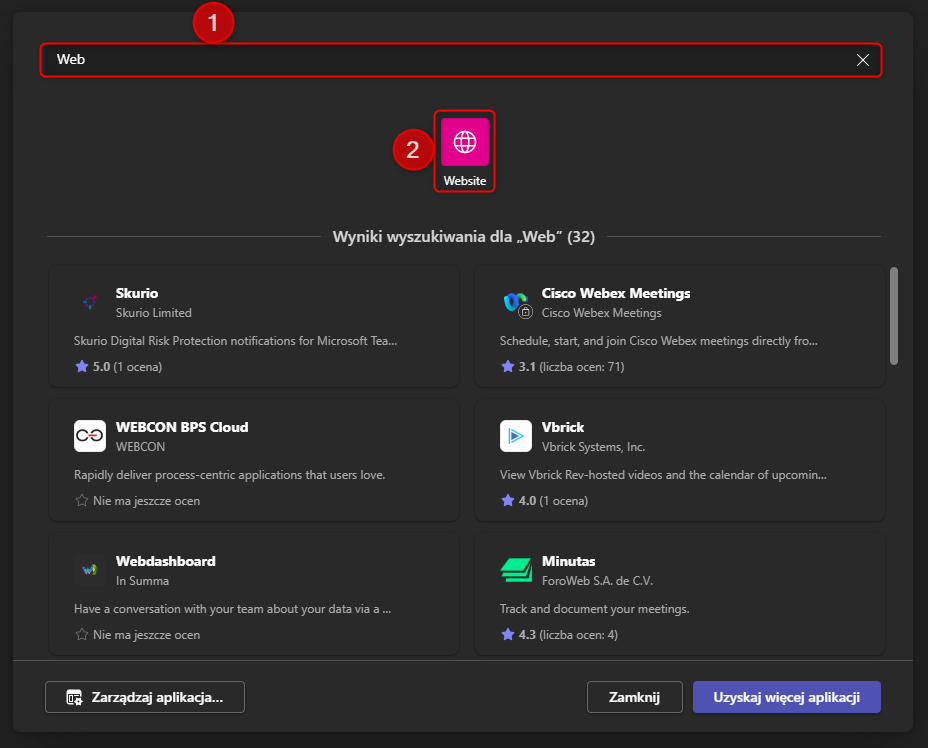Viewport: 928px width, 748px height.
Task: Click the Skurio app logo
Action: pos(90,302)
